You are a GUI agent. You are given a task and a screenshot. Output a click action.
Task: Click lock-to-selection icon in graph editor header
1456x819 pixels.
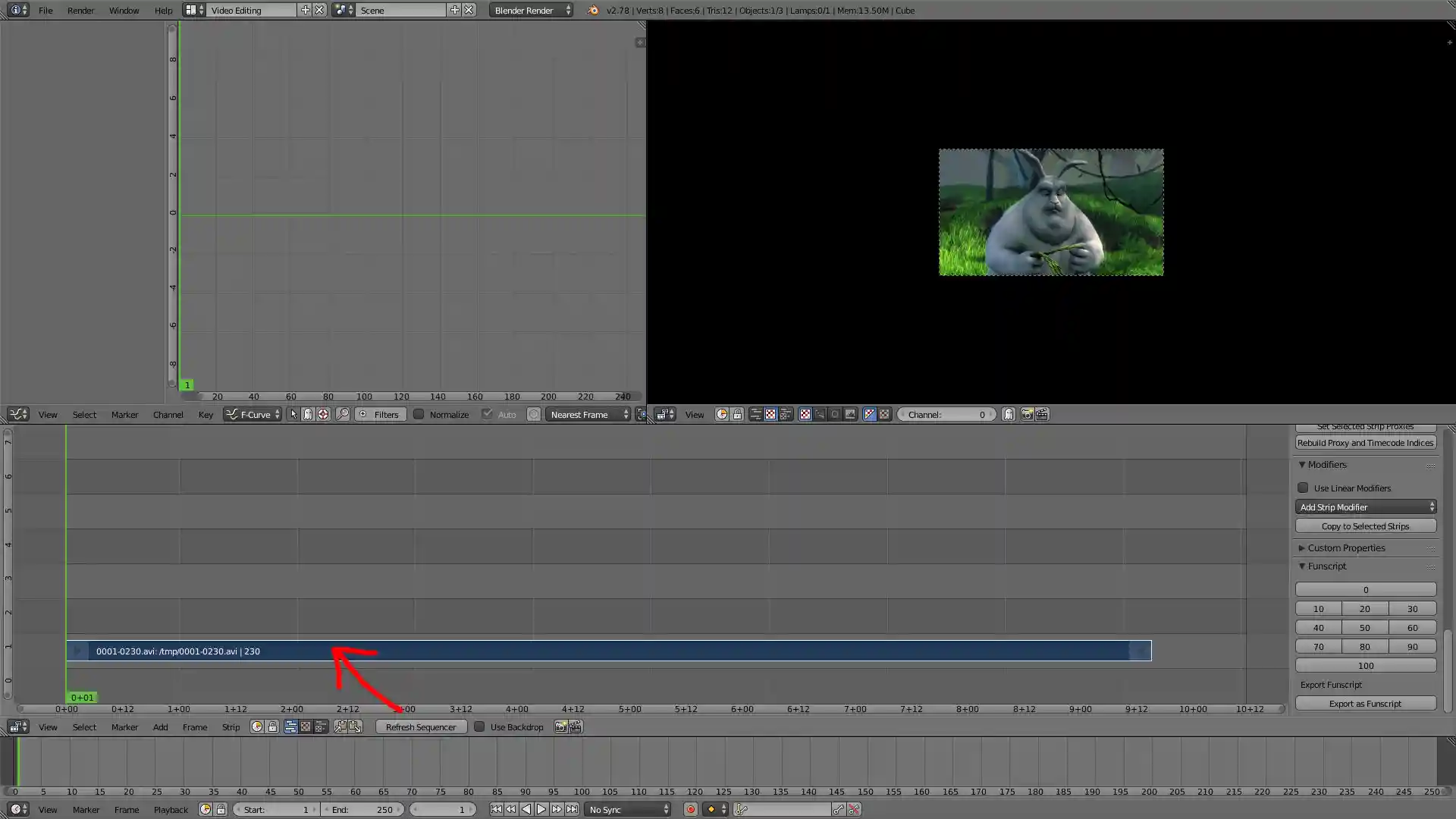click(x=308, y=414)
